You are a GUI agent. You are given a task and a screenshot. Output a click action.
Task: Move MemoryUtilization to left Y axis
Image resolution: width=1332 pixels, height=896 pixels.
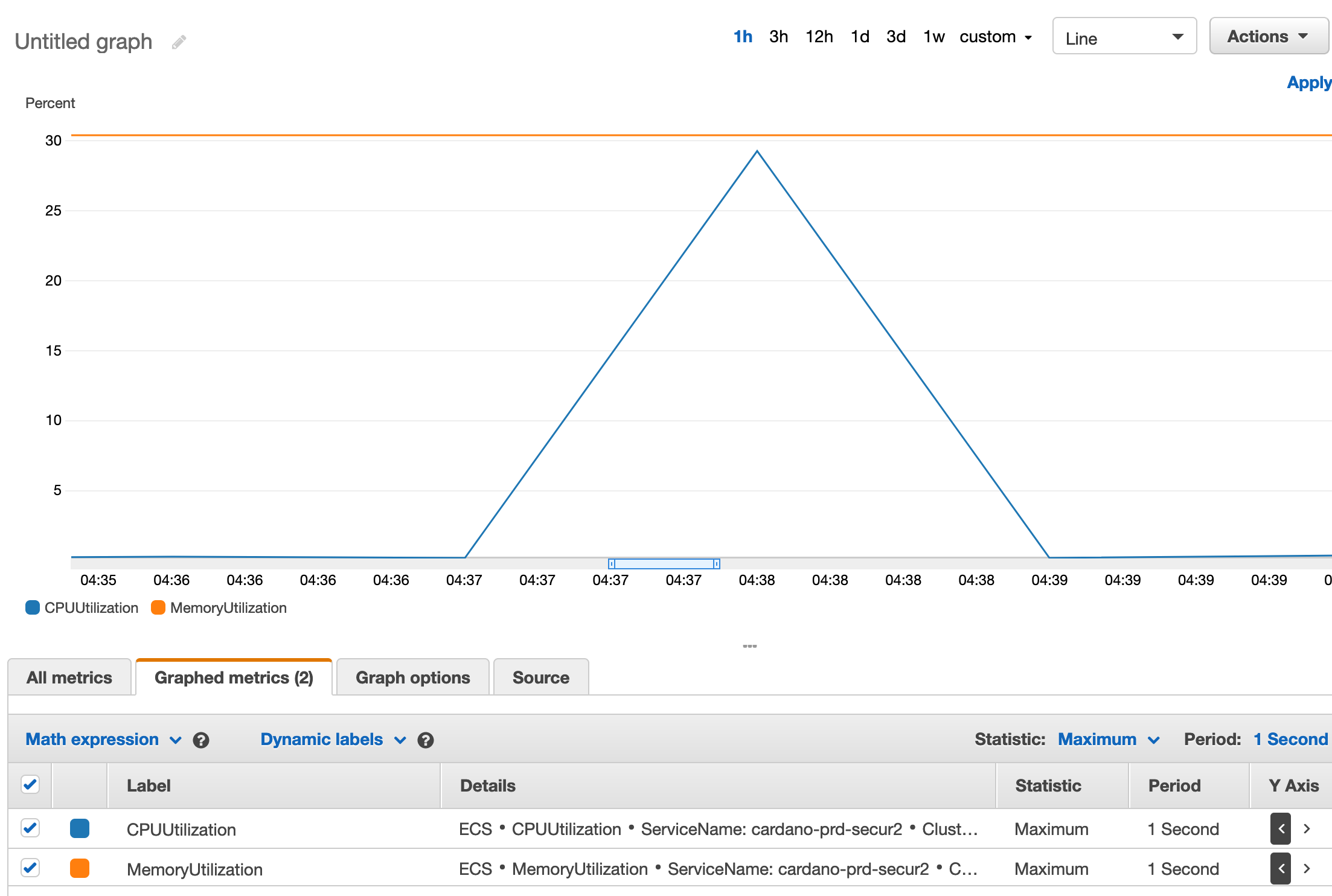[x=1281, y=869]
